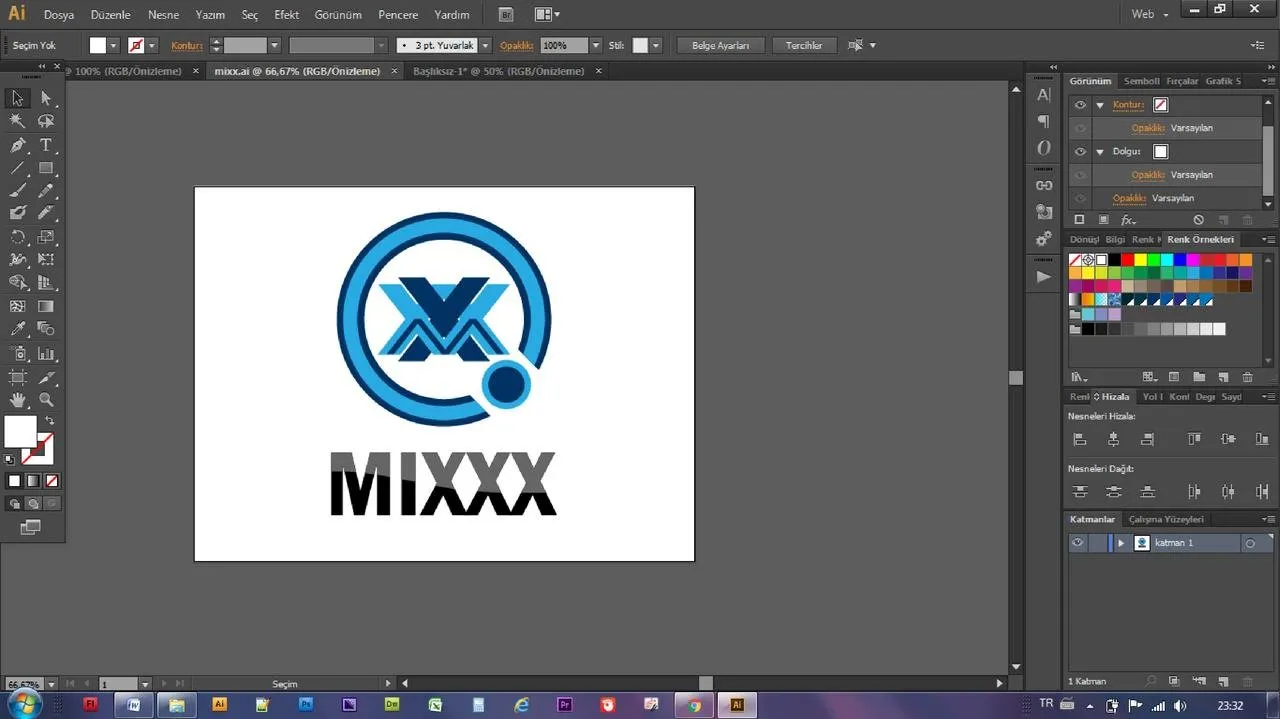This screenshot has height=719, width=1280.
Task: Click the Opaklık link in control bar
Action: click(517, 45)
